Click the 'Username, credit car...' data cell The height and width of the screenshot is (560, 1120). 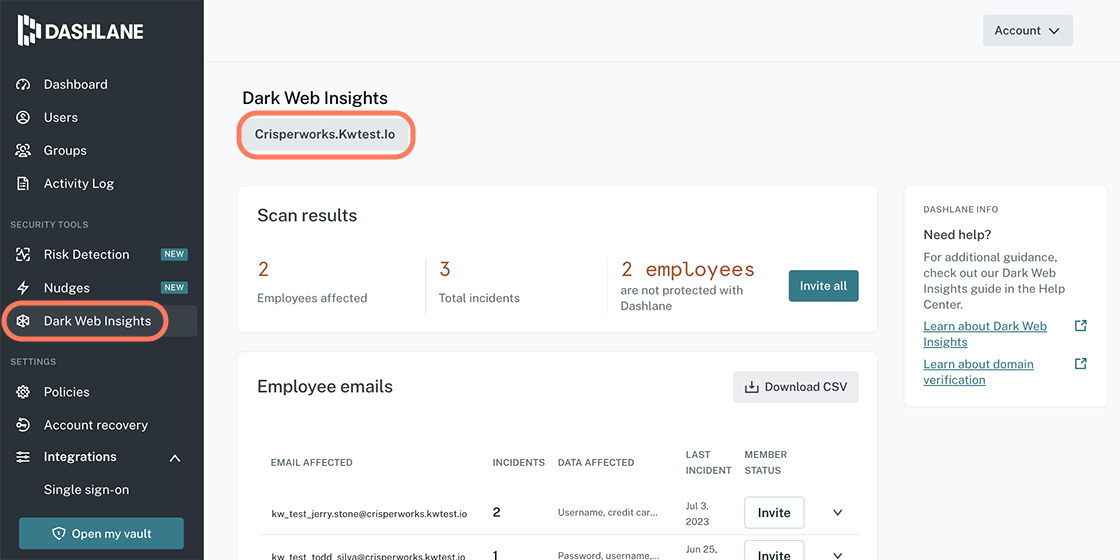608,513
